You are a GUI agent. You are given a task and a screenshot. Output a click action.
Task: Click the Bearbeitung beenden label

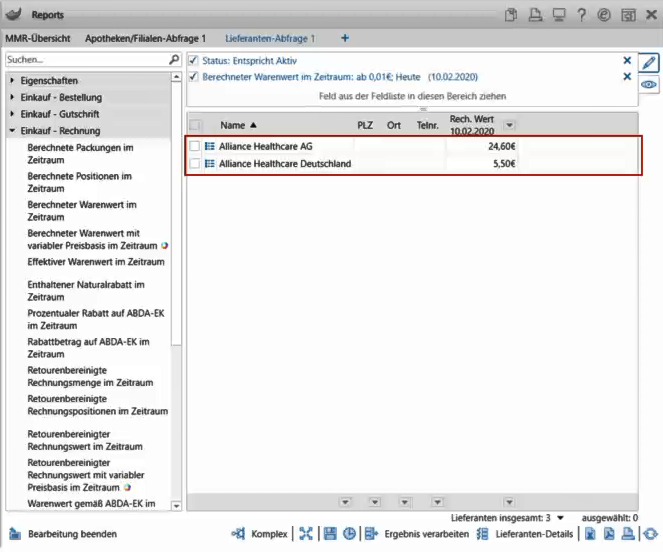pyautogui.click(x=72, y=534)
